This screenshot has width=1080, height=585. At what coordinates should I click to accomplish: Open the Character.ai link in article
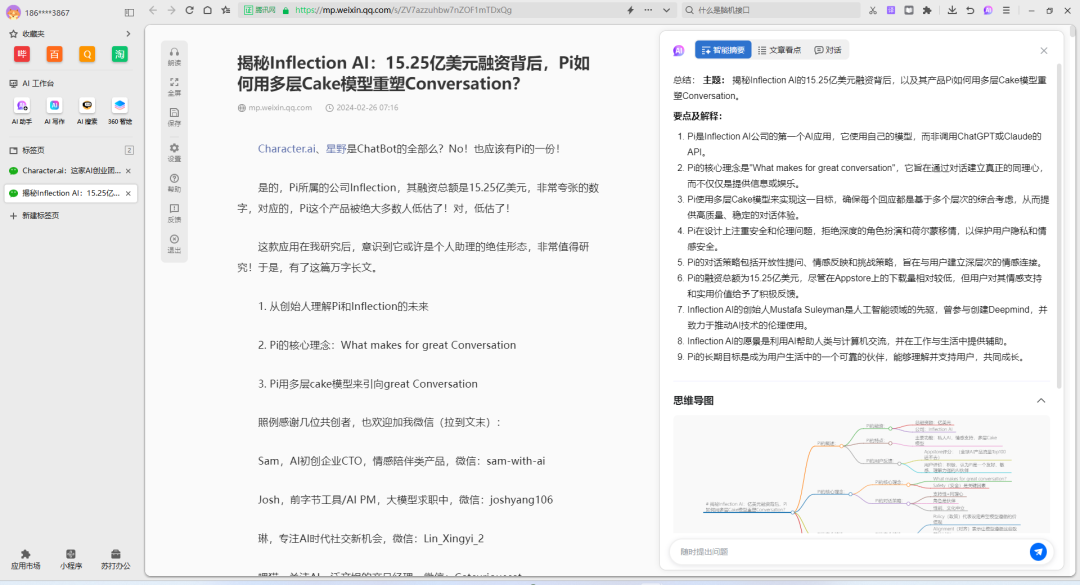[288, 149]
